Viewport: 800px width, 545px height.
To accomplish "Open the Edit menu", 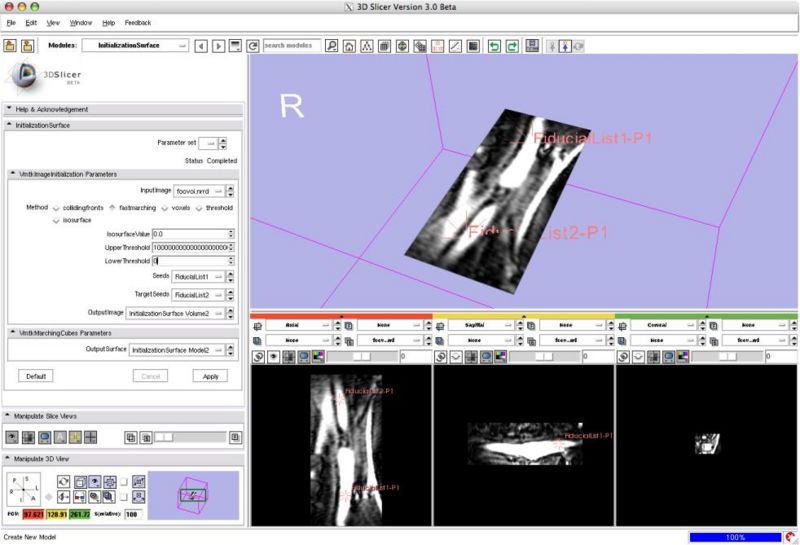I will point(31,23).
